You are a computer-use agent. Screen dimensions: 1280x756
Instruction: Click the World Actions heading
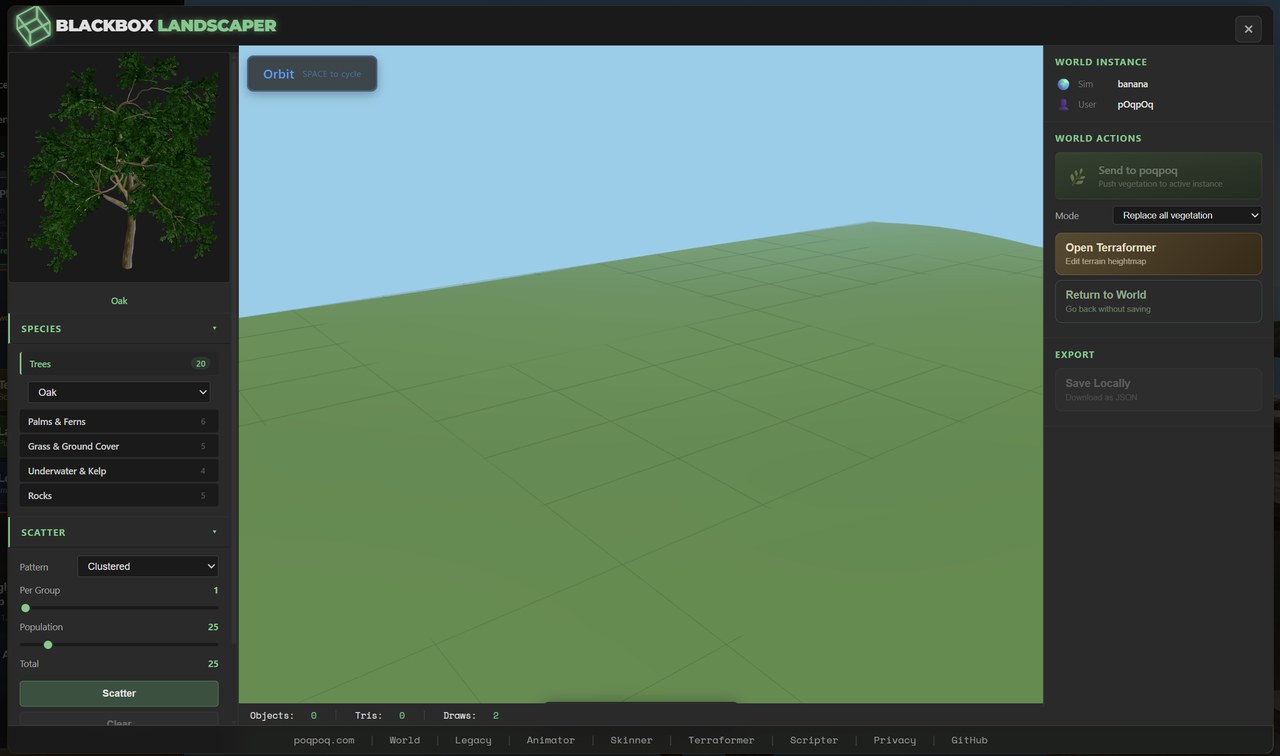tap(1098, 138)
